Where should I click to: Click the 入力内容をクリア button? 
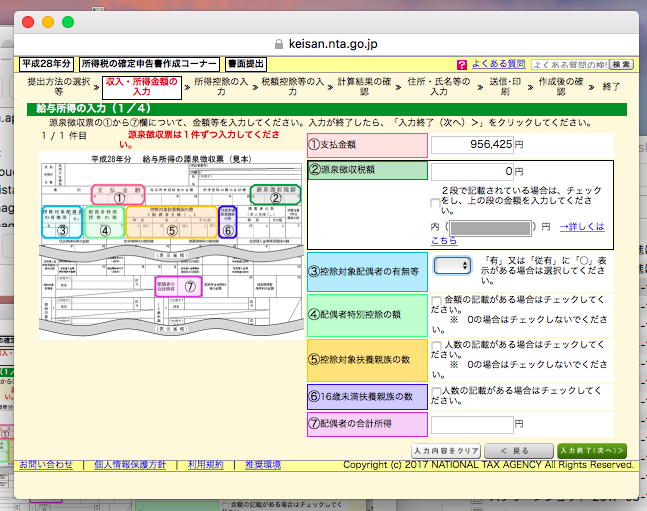tap(446, 451)
